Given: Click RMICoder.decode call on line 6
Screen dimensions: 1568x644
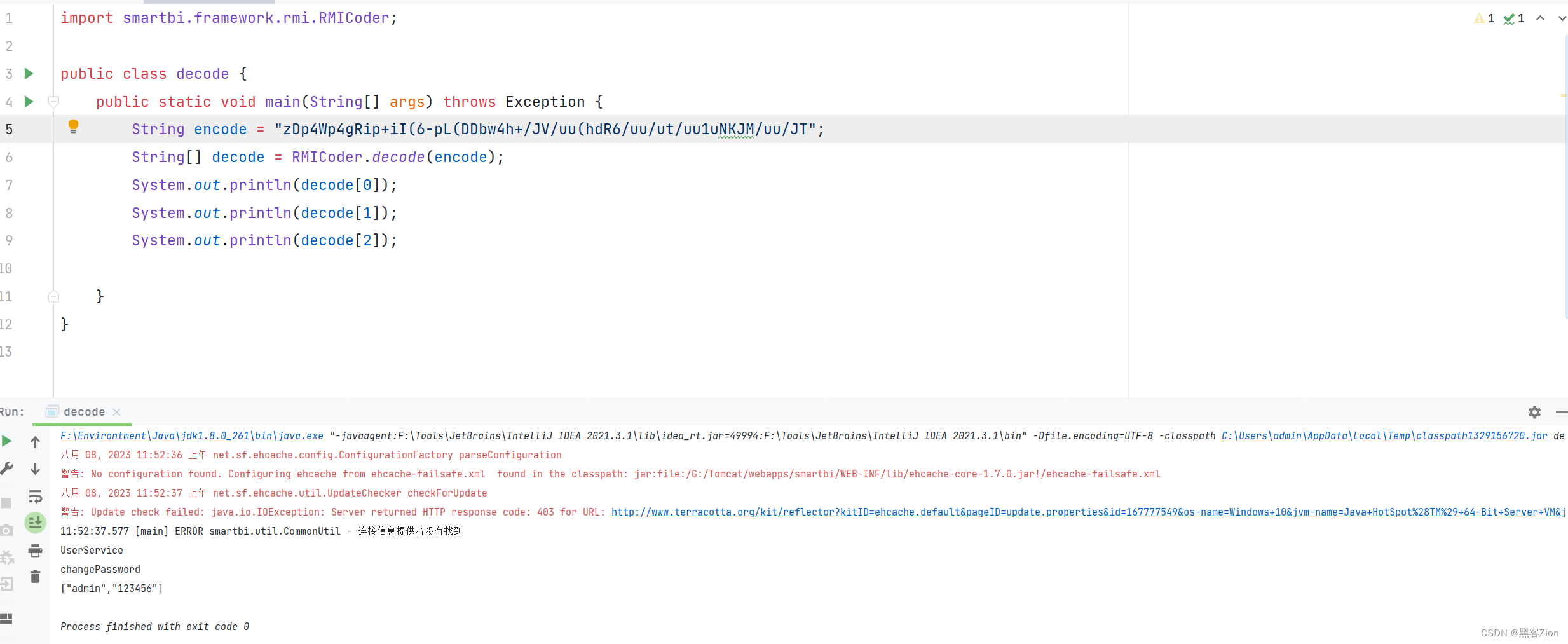Looking at the screenshot, I should pos(397,157).
